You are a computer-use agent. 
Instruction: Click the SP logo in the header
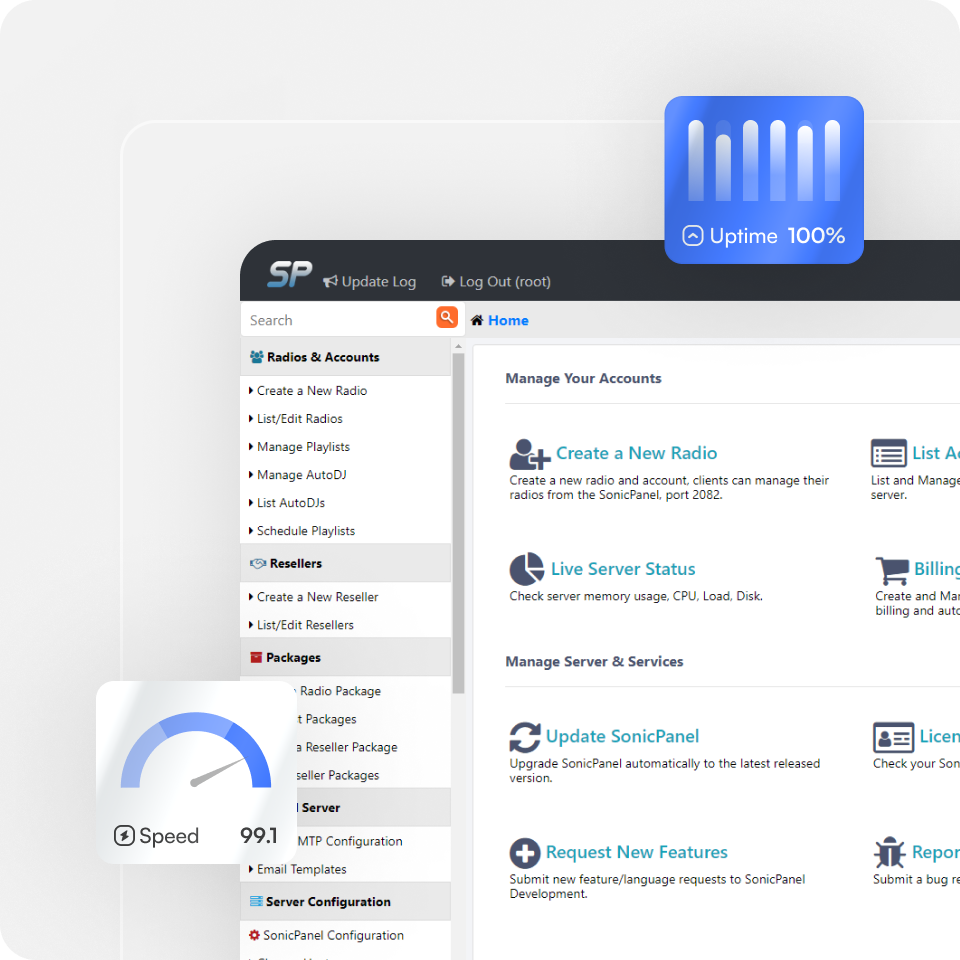pyautogui.click(x=290, y=275)
